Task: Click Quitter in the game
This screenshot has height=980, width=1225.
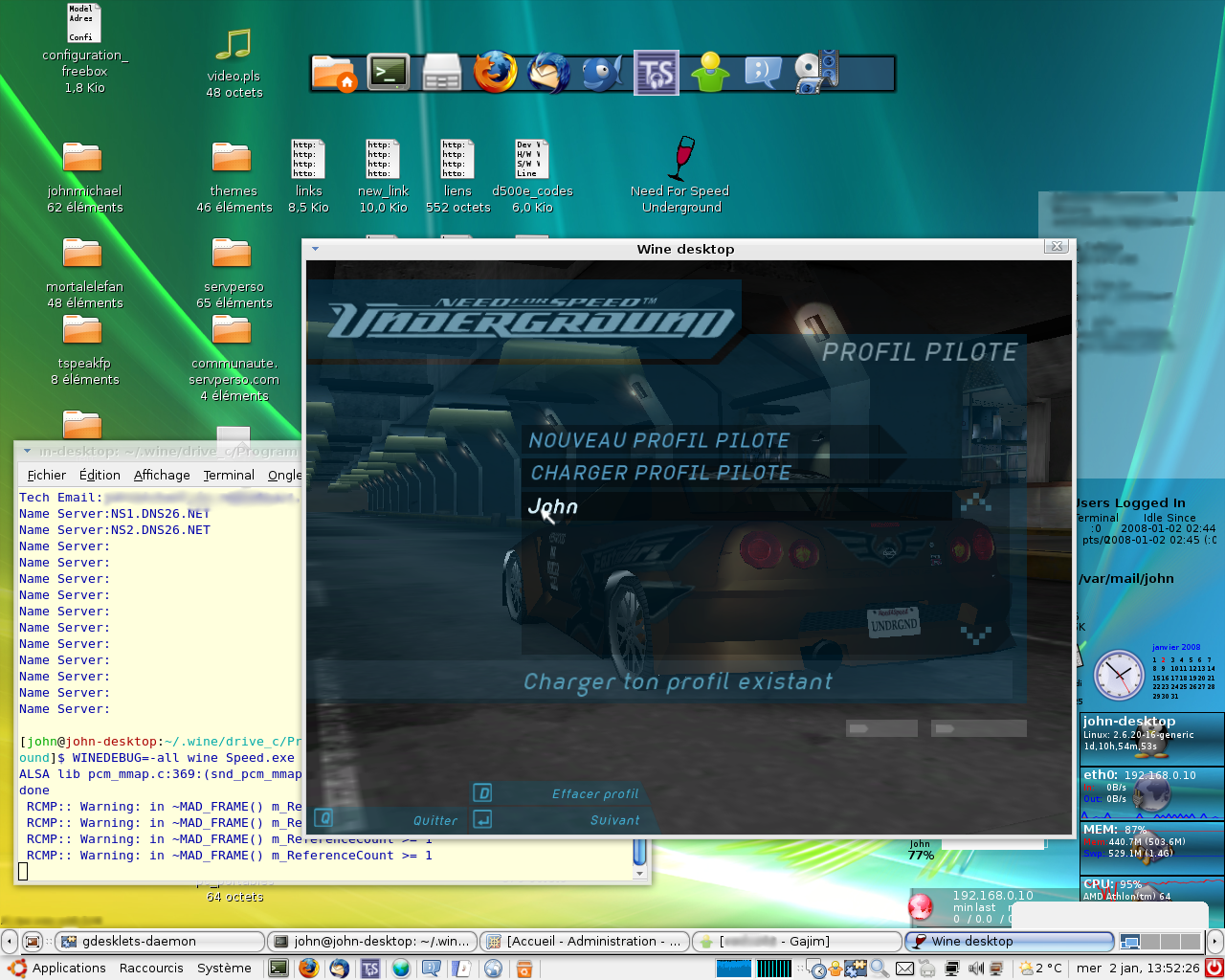Action: (435, 820)
